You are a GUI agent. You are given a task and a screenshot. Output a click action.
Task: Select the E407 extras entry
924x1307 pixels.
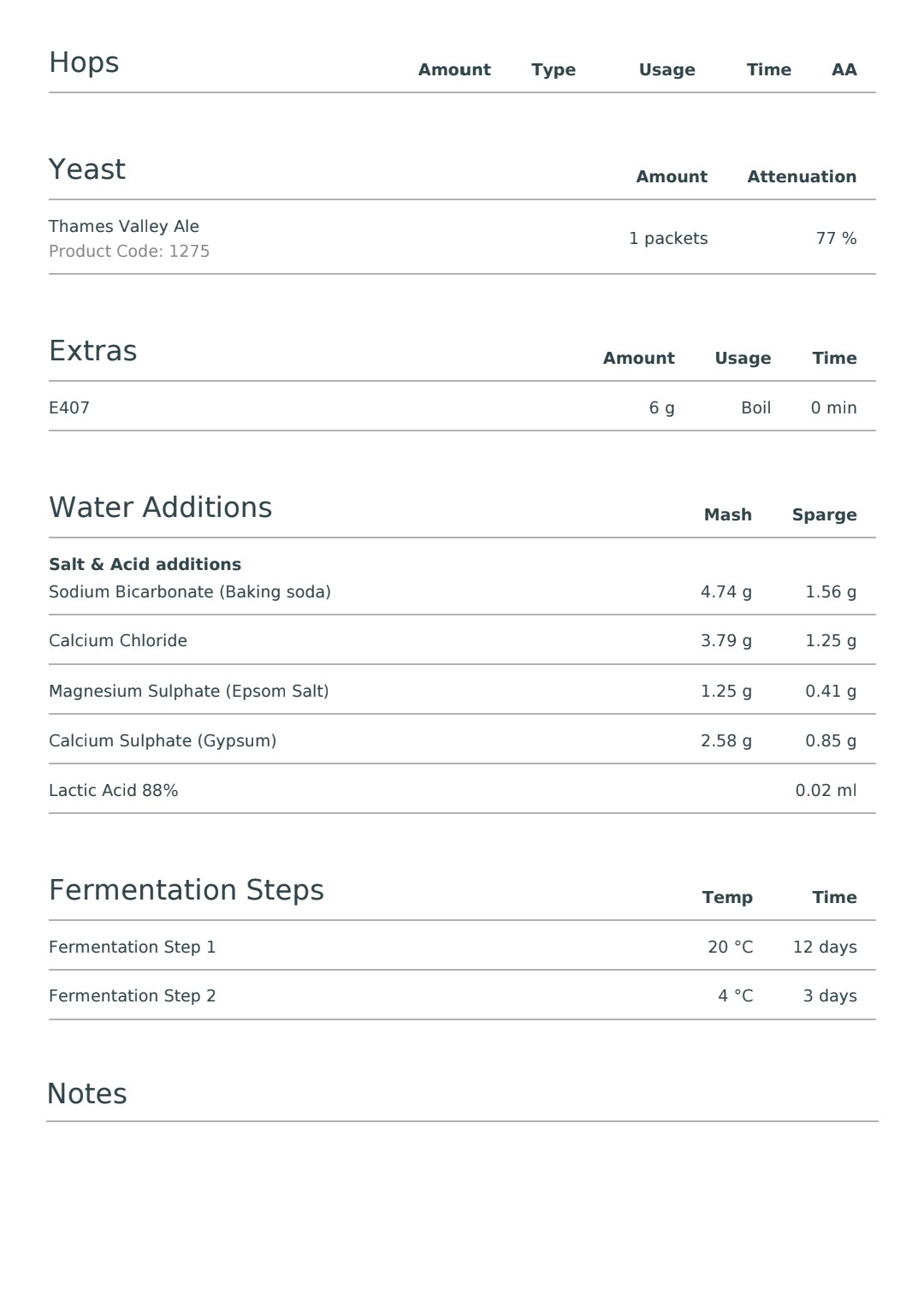point(69,408)
